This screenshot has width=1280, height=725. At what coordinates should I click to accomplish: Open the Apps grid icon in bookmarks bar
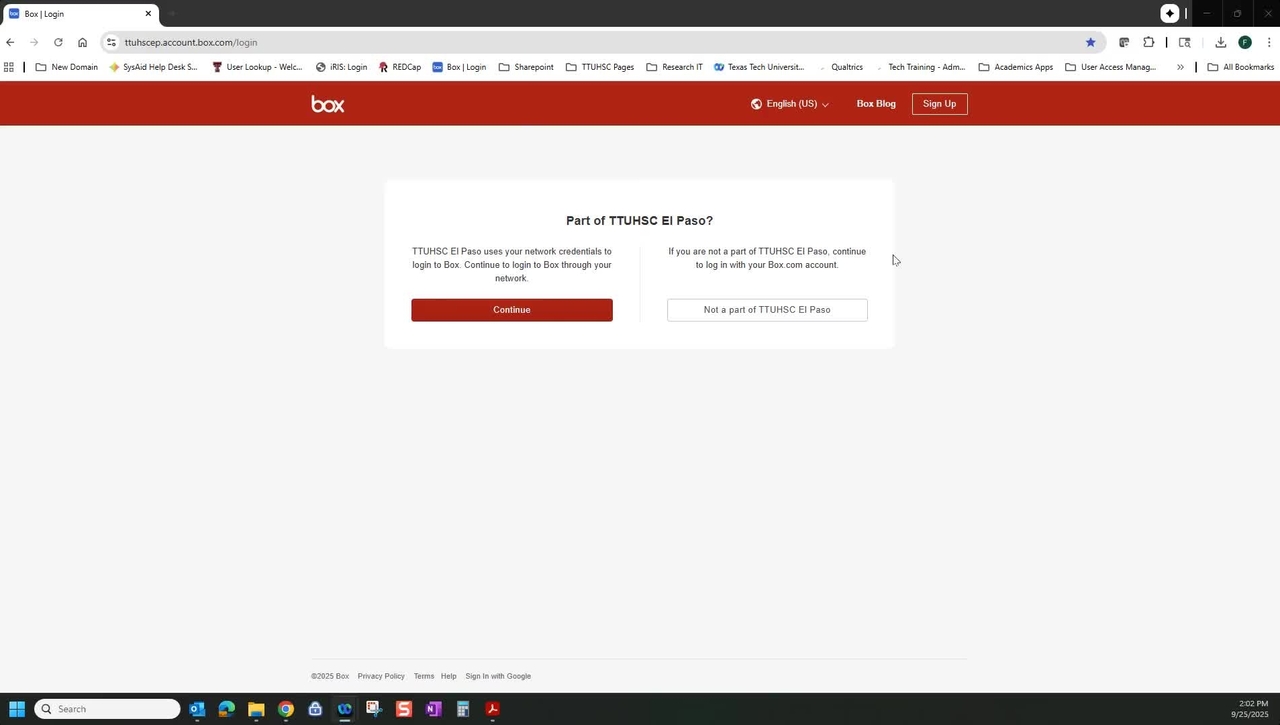coord(9,67)
